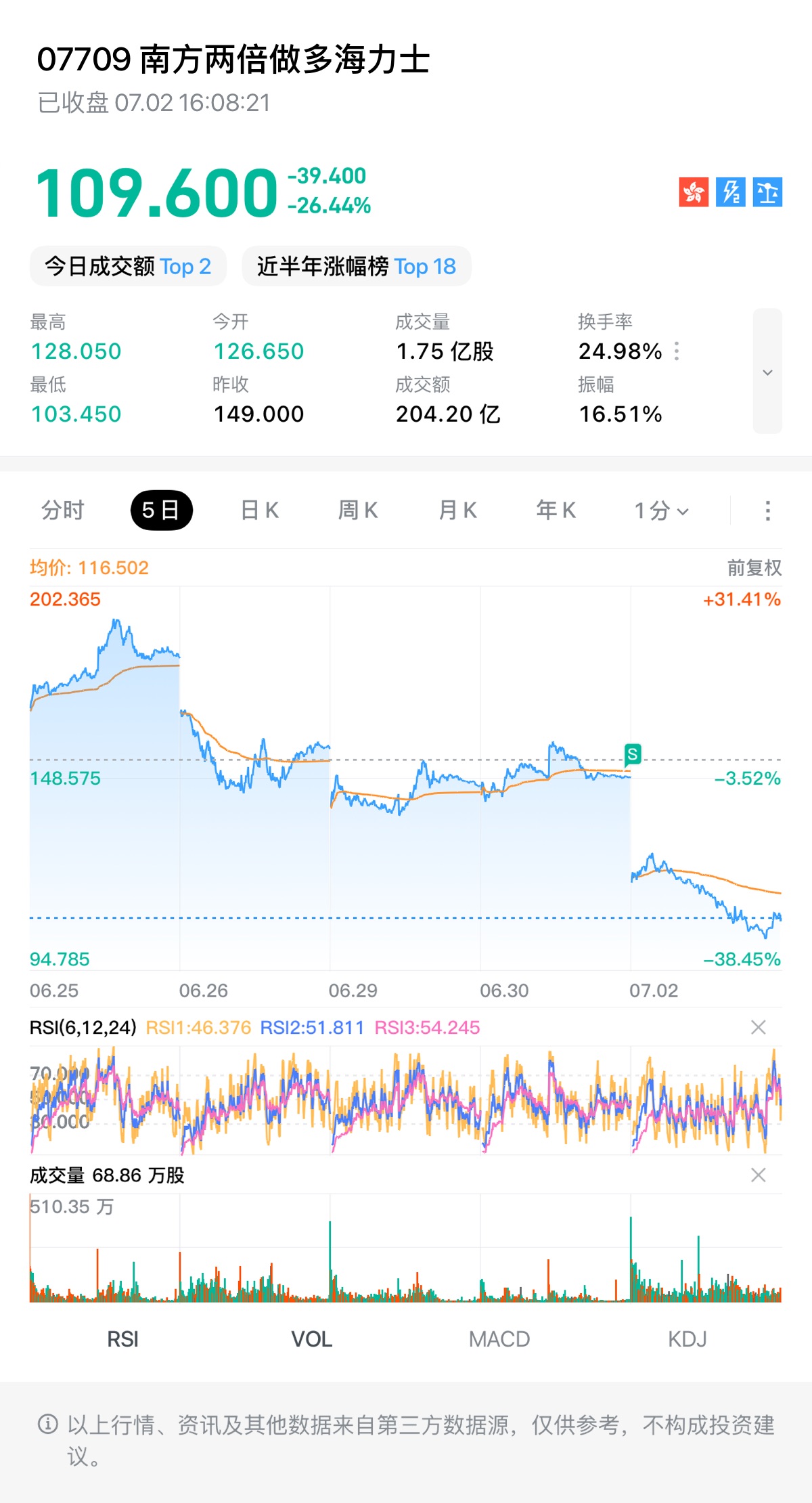Image resolution: width=812 pixels, height=1503 pixels.
Task: Tap the blue balance scale icon
Action: 767,192
